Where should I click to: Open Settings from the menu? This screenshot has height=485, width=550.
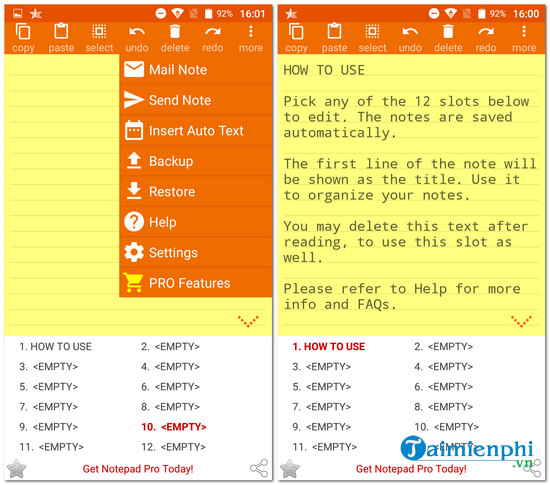[x=196, y=252]
